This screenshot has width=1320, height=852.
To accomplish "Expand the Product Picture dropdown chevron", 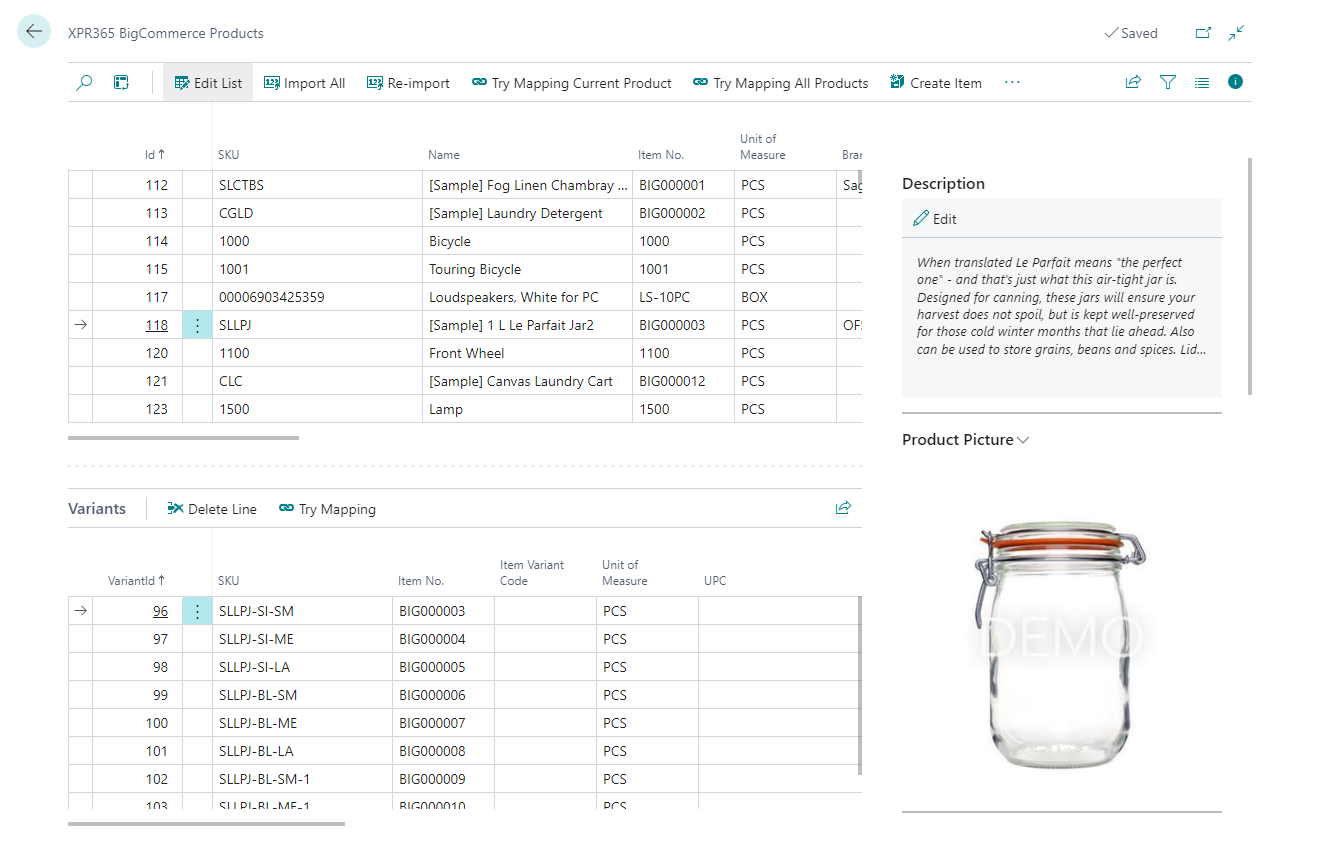I will tap(1023, 440).
